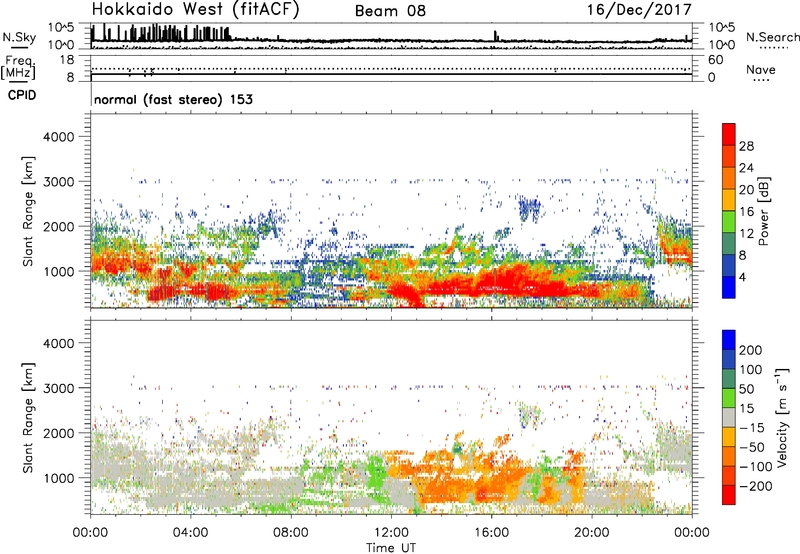Click the 'N.Search' legend label
800x554 pixels.
[x=772, y=37]
